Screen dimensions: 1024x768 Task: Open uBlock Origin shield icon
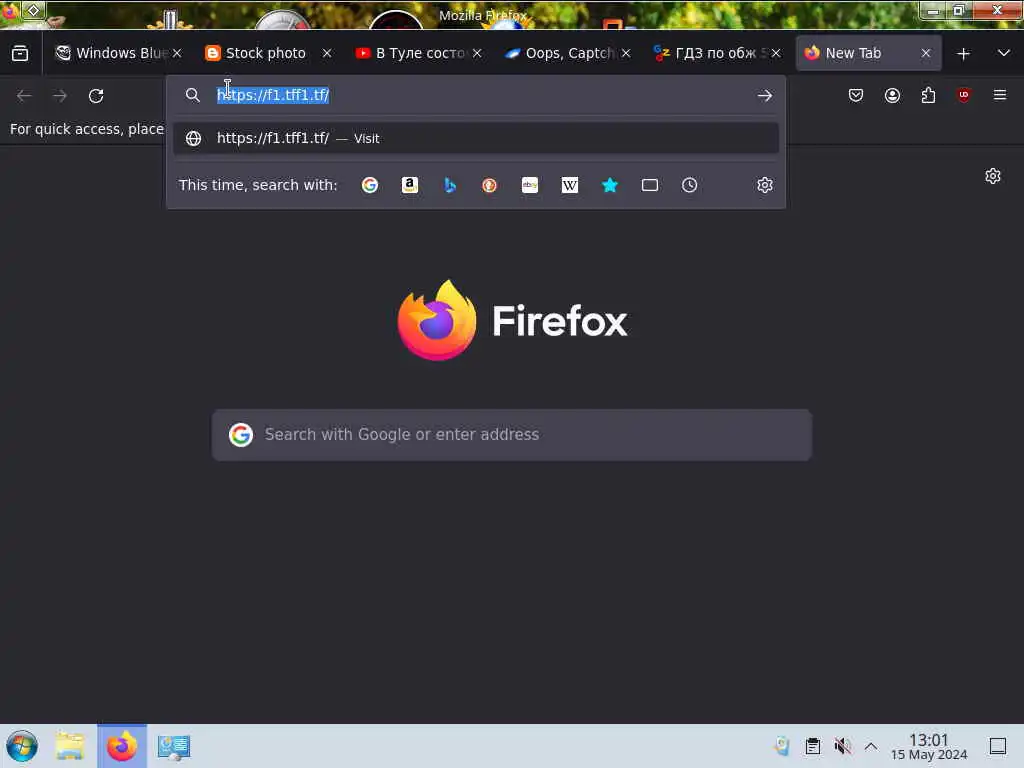pos(963,95)
